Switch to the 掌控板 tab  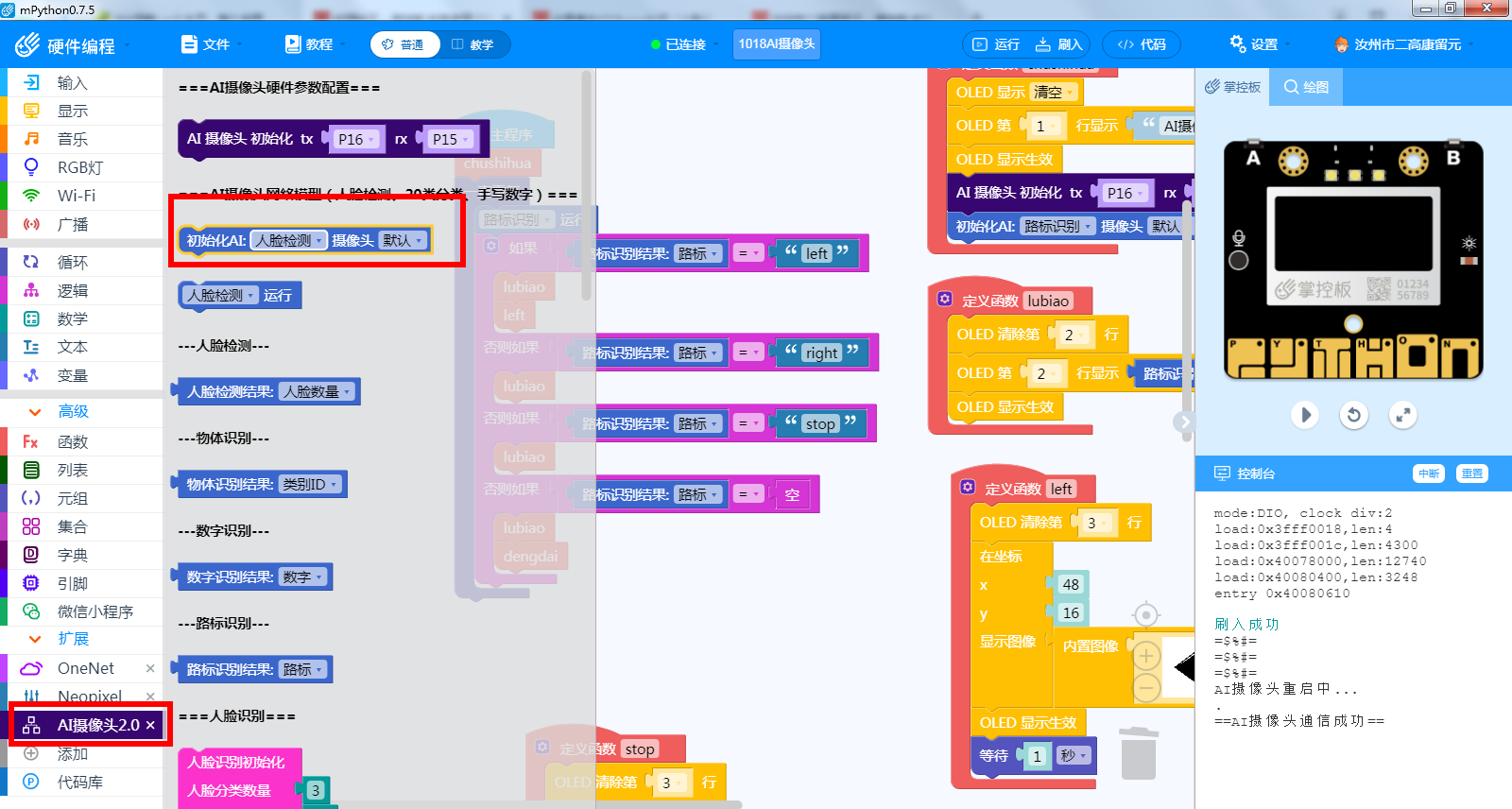pyautogui.click(x=1233, y=87)
